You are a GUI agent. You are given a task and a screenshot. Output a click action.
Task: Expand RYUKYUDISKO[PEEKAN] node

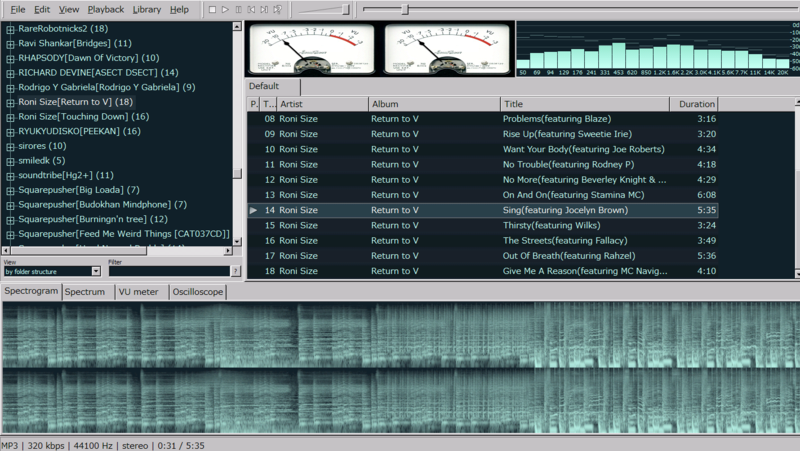click(10, 132)
